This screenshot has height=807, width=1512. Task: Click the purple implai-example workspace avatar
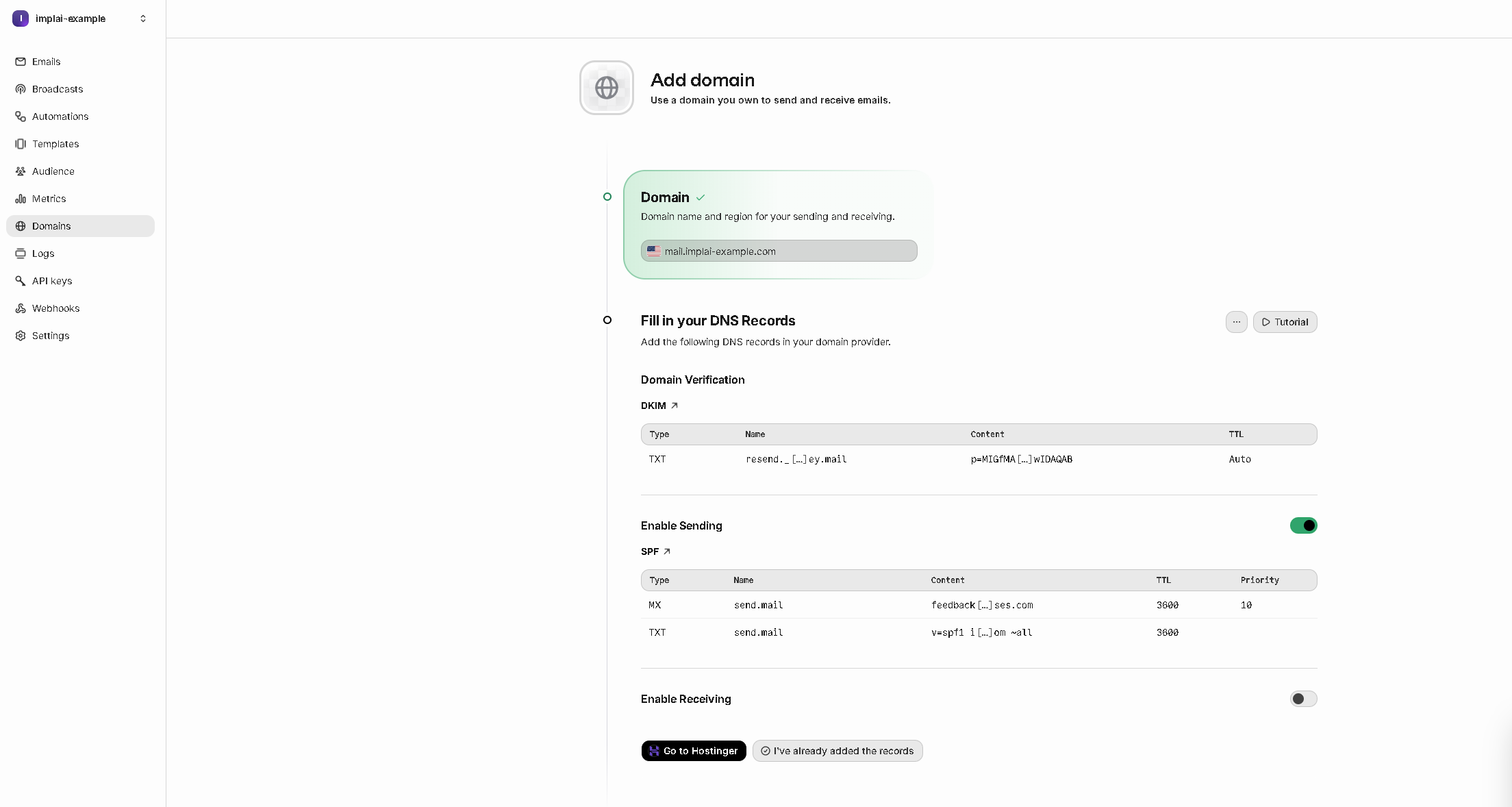pyautogui.click(x=21, y=18)
